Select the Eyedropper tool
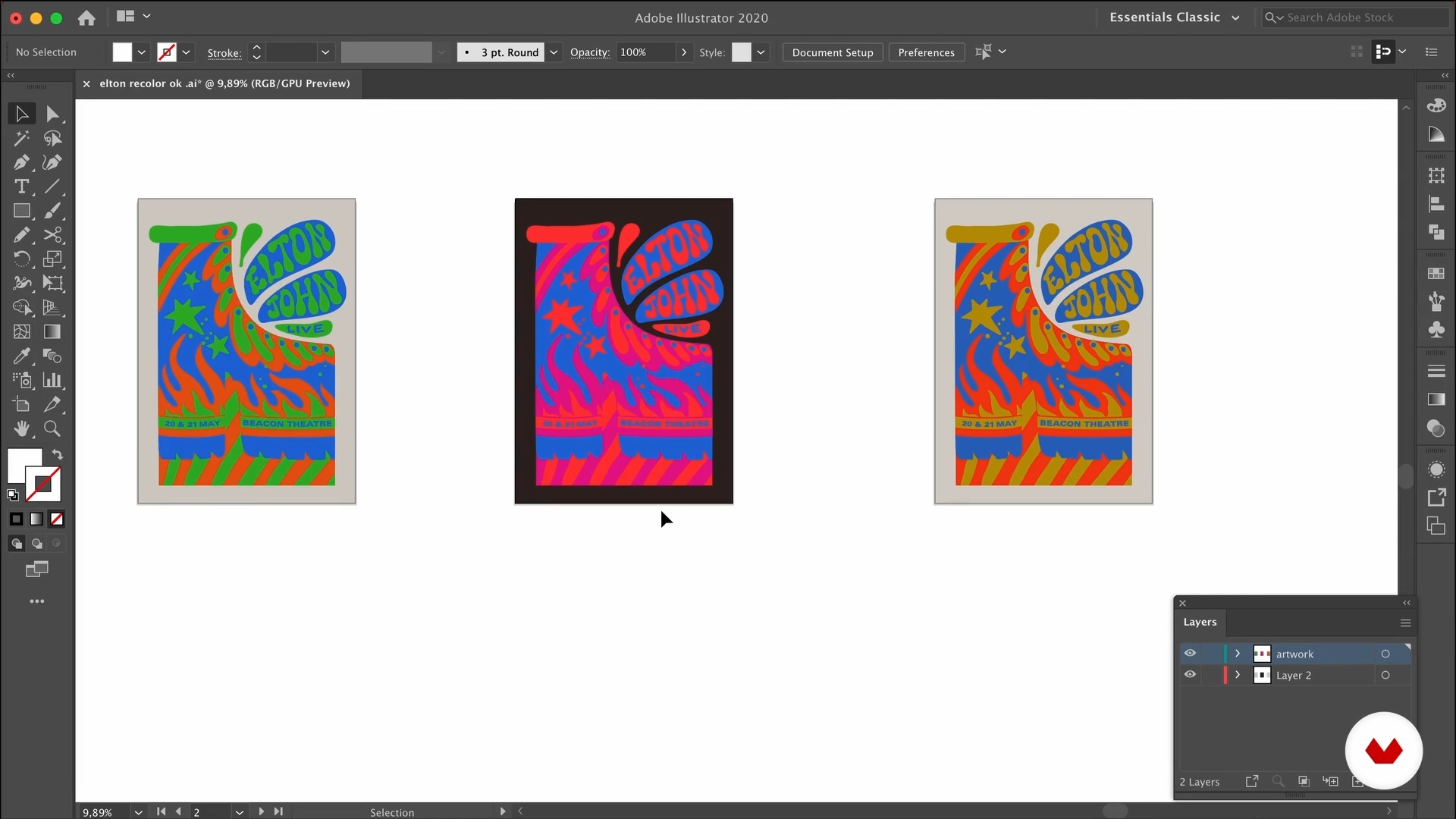1456x819 pixels. point(21,356)
